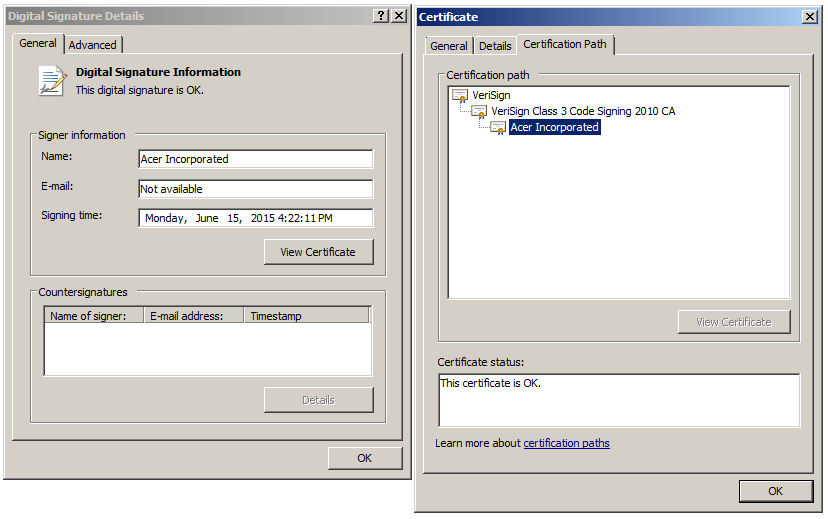Click the Name of signer column header
Image resolution: width=828 pixels, height=519 pixels.
pyautogui.click(x=94, y=316)
